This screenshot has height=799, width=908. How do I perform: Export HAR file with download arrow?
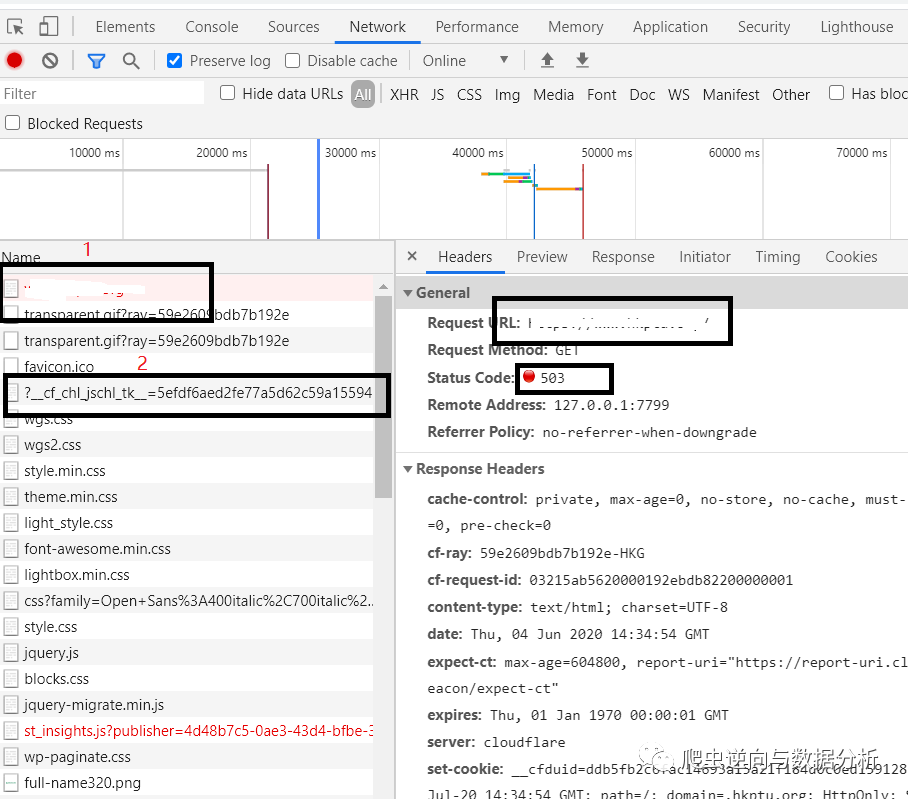pos(583,60)
